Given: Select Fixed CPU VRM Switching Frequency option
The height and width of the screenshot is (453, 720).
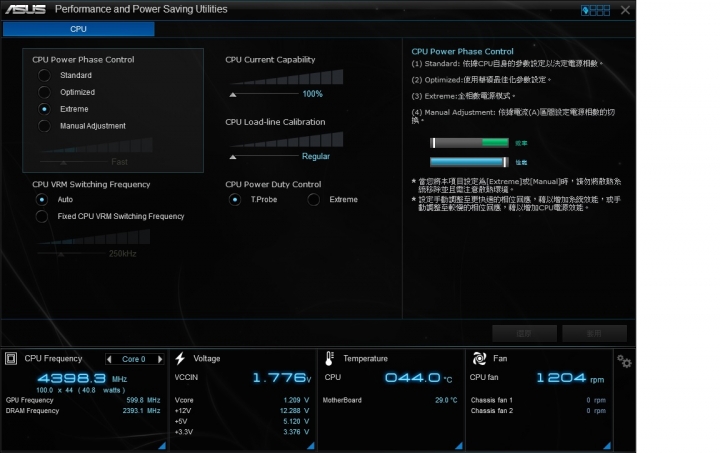Looking at the screenshot, I should tap(42, 217).
